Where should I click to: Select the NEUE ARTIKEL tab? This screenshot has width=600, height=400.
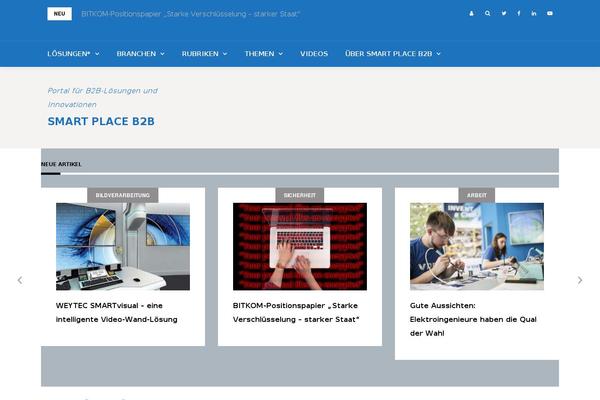tap(61, 164)
